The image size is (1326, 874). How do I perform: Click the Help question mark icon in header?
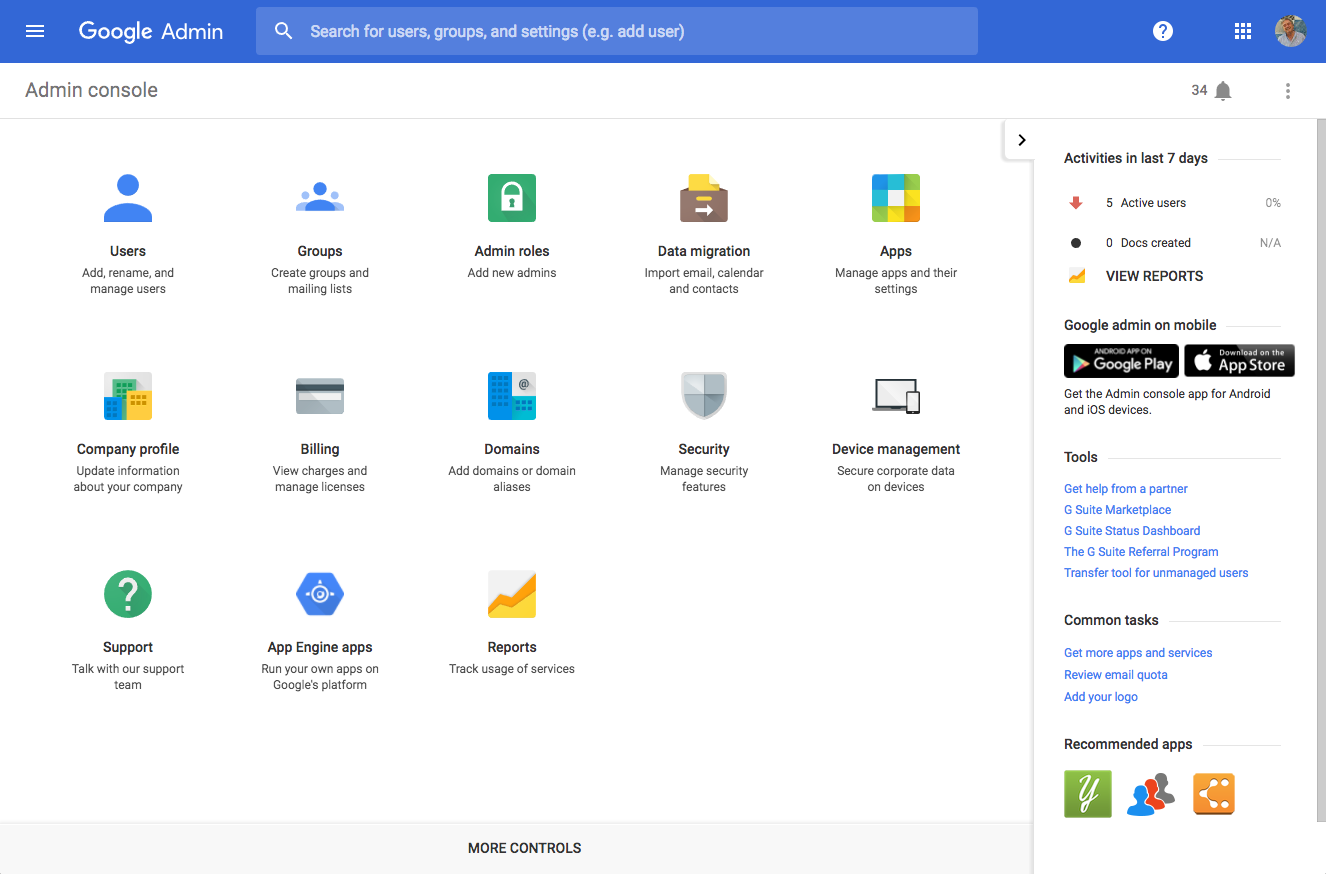(1163, 31)
